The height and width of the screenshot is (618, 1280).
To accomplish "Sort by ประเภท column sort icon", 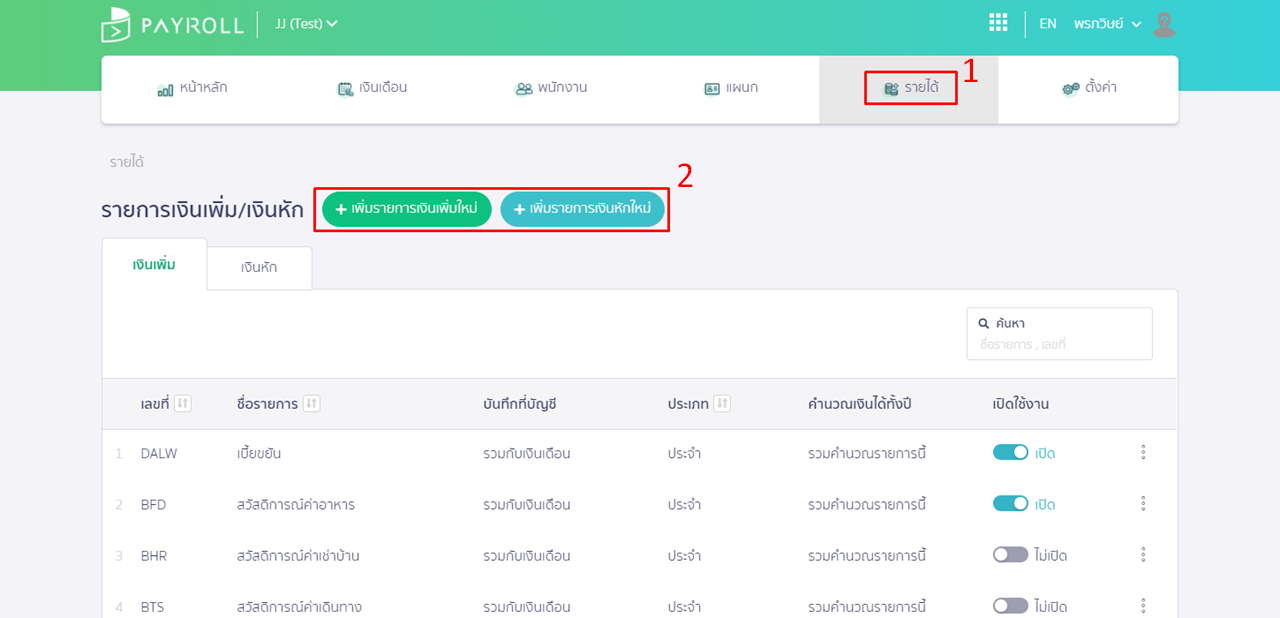I will pos(722,404).
